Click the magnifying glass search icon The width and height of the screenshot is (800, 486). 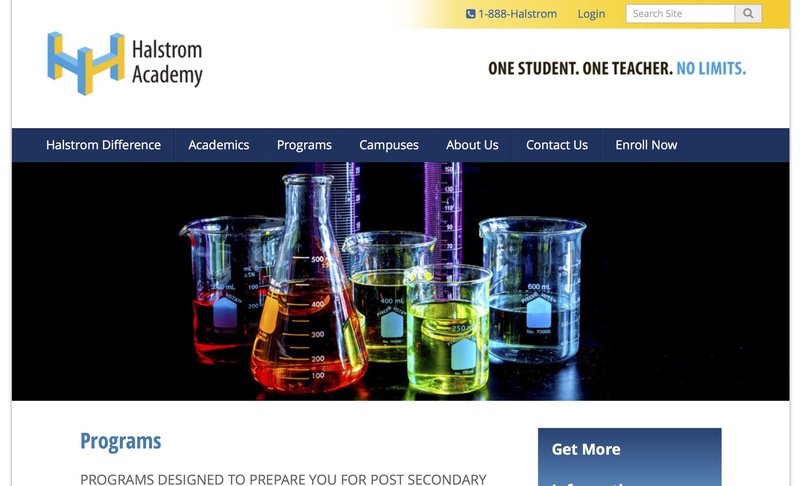[748, 14]
